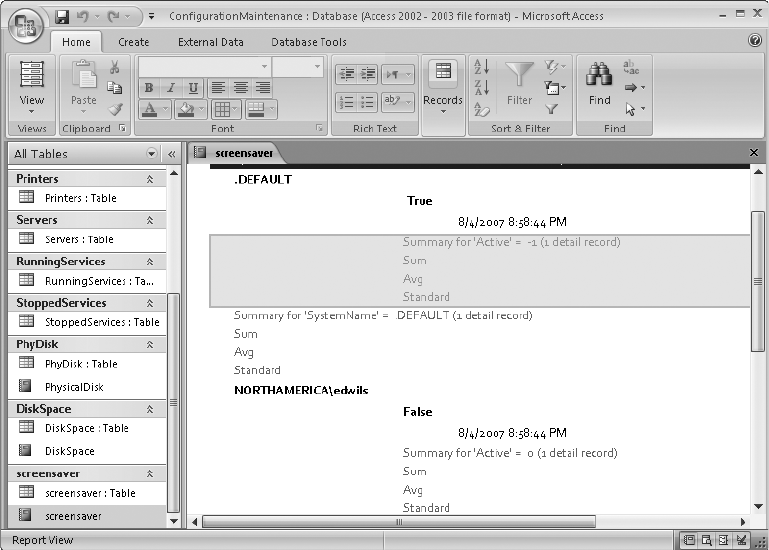Close the screensaver report window
The width and height of the screenshot is (769, 550).
point(754,153)
